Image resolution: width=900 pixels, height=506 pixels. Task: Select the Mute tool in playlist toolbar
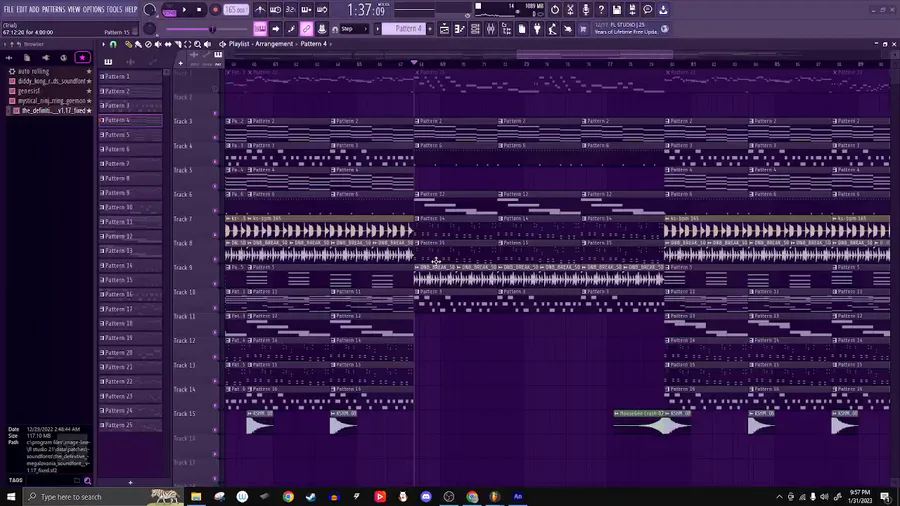coord(158,44)
